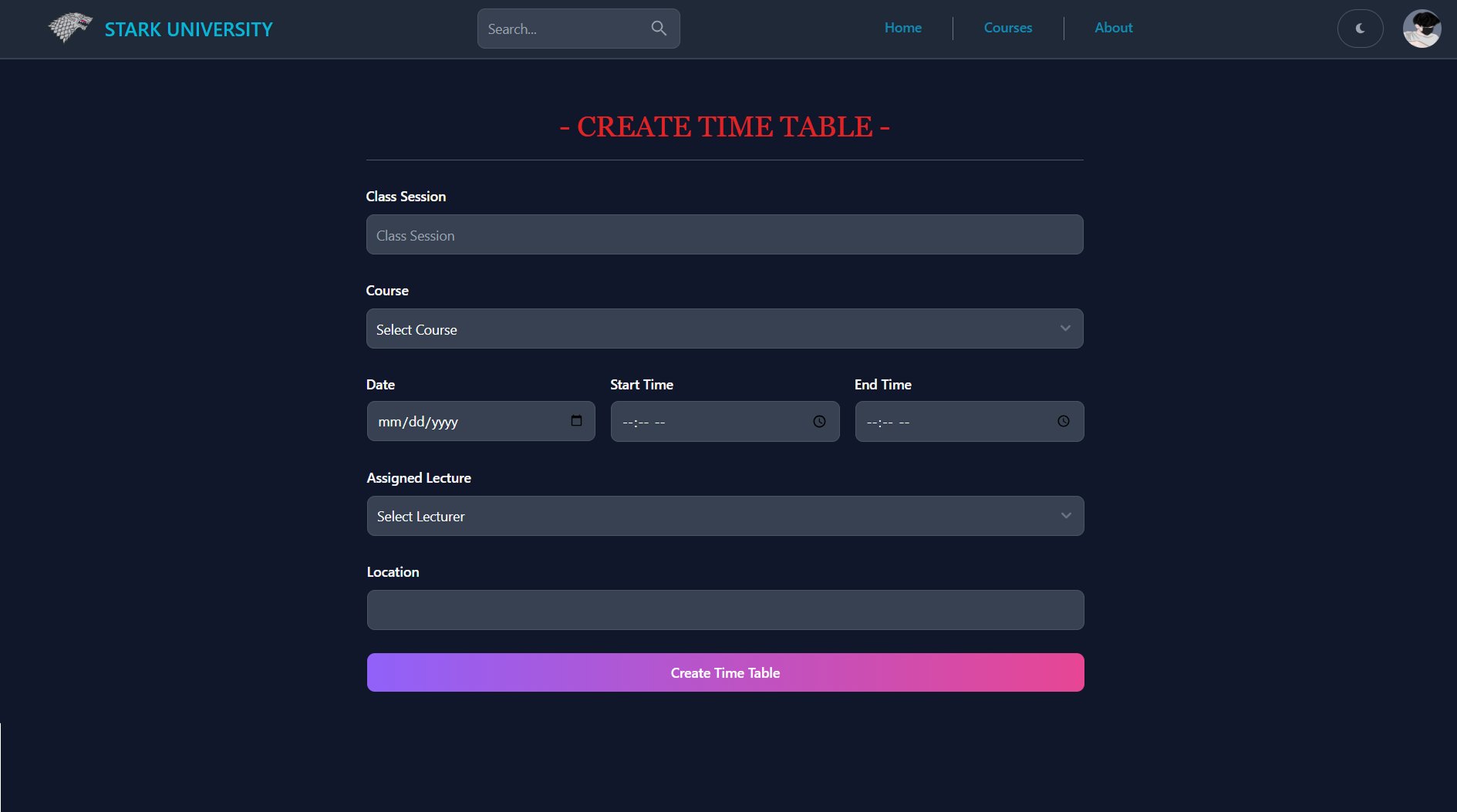
Task: Click inside the Class Session field
Action: tap(724, 234)
